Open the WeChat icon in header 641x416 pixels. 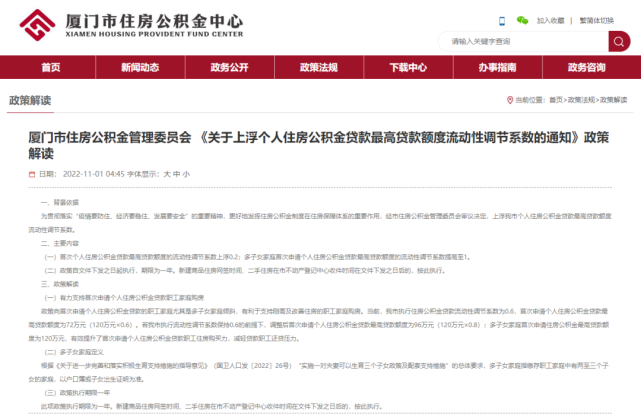point(522,20)
